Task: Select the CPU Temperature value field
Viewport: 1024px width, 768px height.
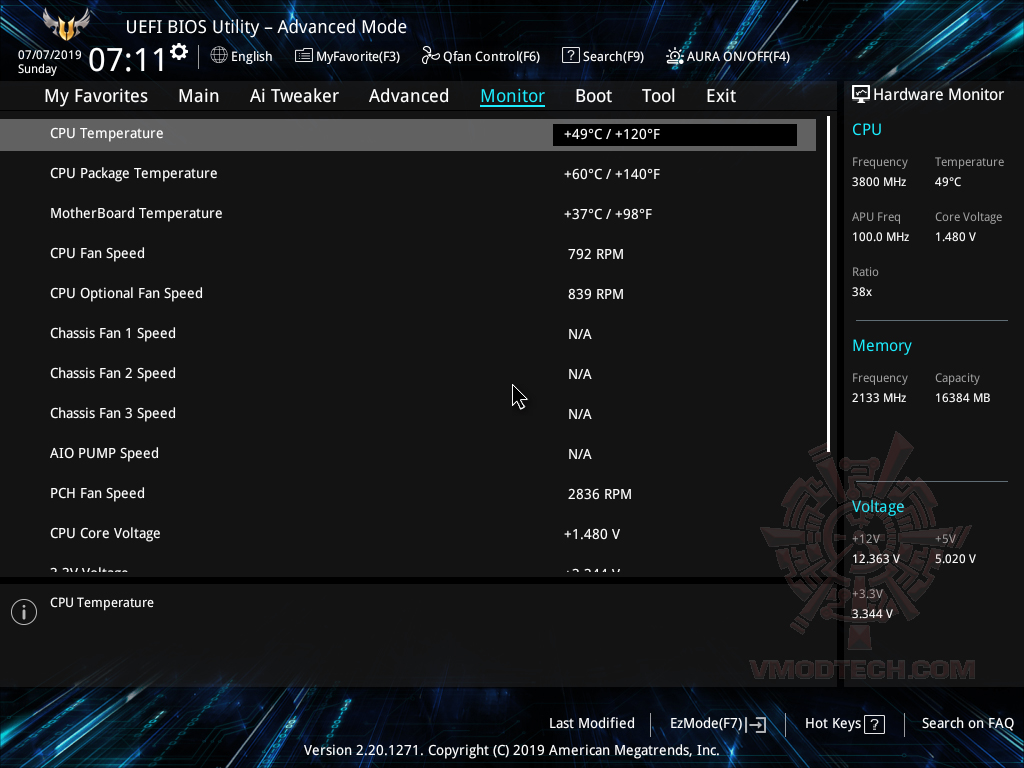Action: tap(675, 135)
